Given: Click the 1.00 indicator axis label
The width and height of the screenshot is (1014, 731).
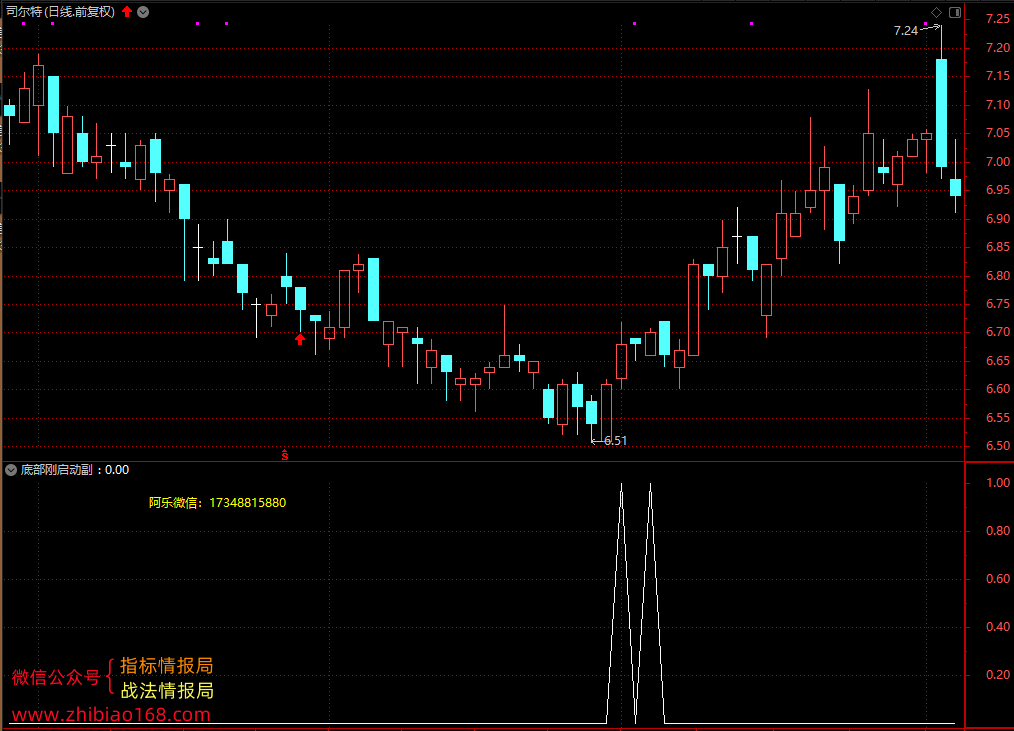Looking at the screenshot, I should [998, 483].
